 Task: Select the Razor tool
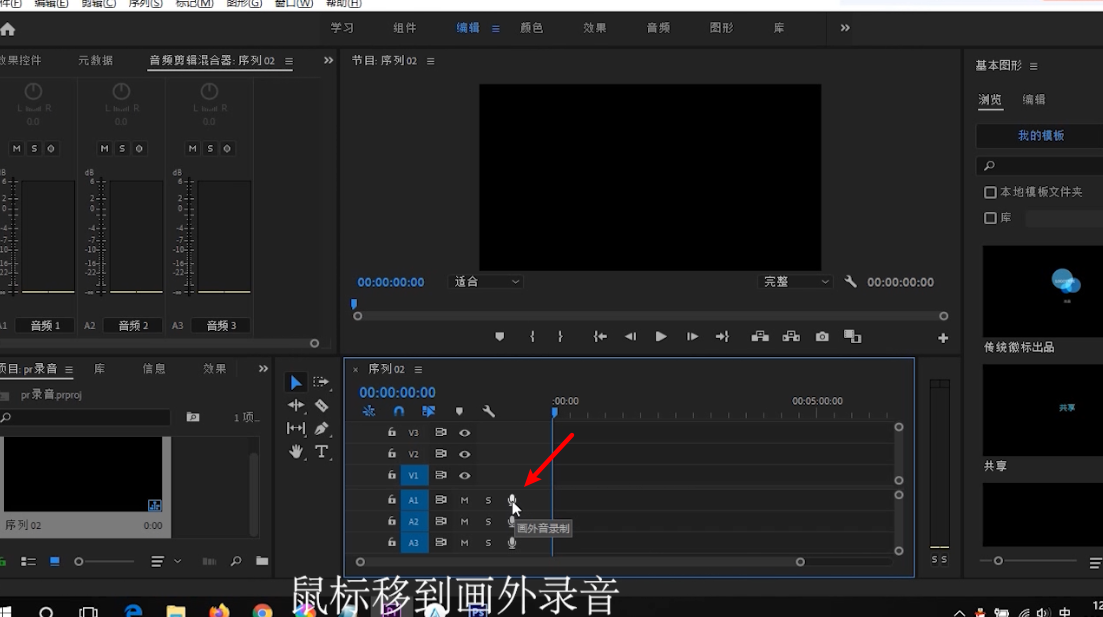point(323,405)
